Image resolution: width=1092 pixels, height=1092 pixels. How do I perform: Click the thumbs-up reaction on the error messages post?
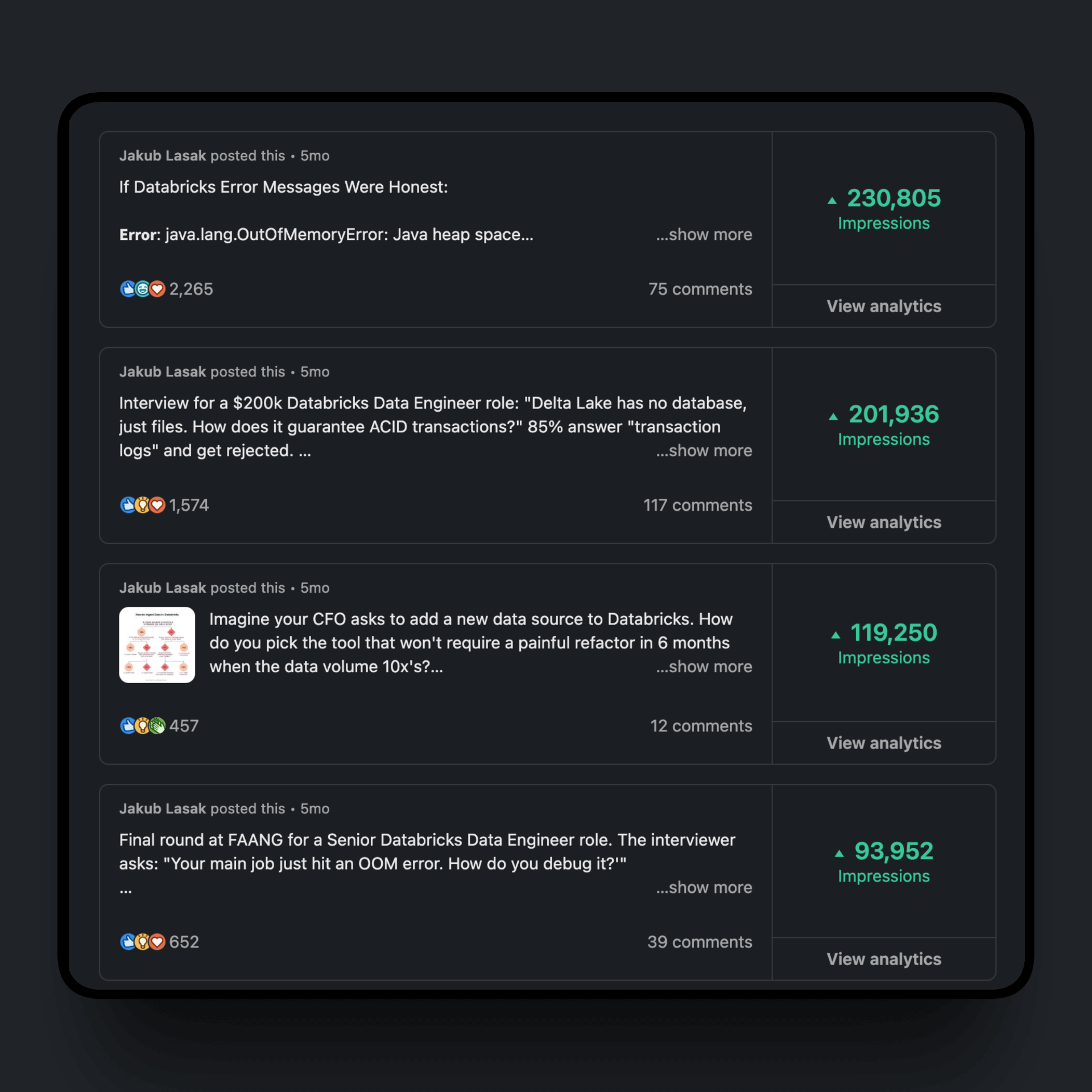pyautogui.click(x=128, y=289)
